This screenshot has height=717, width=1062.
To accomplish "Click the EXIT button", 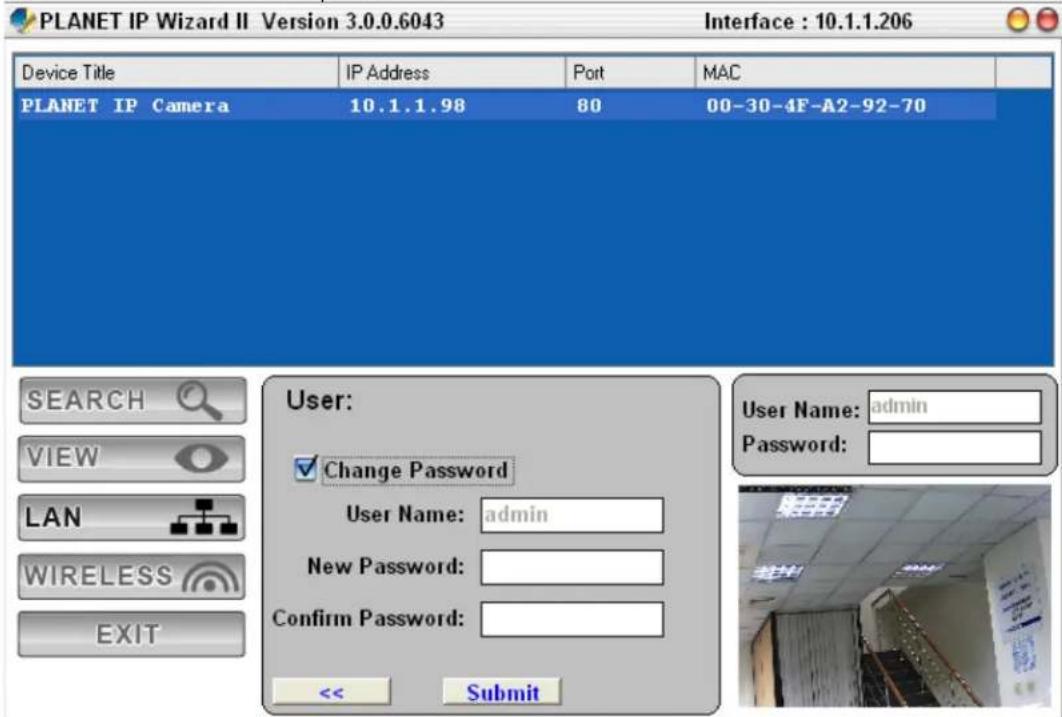I will (131, 634).
